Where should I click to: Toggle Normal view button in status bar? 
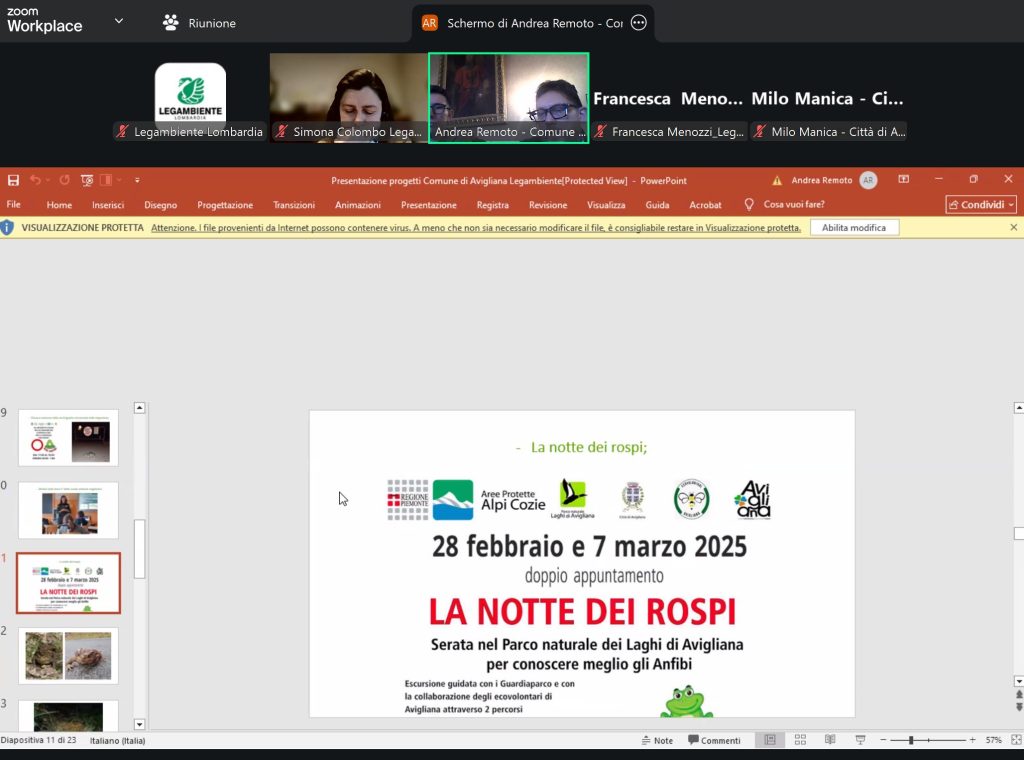pyautogui.click(x=769, y=740)
